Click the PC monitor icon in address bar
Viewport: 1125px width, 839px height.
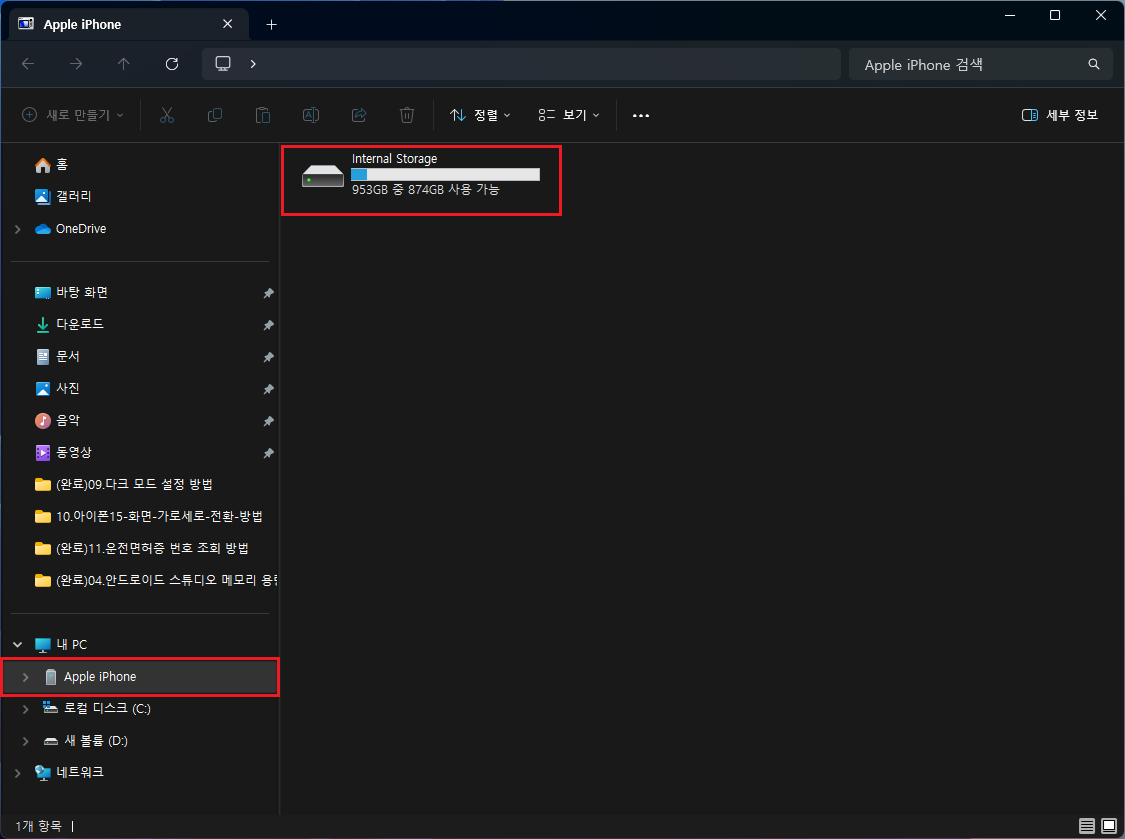(223, 63)
